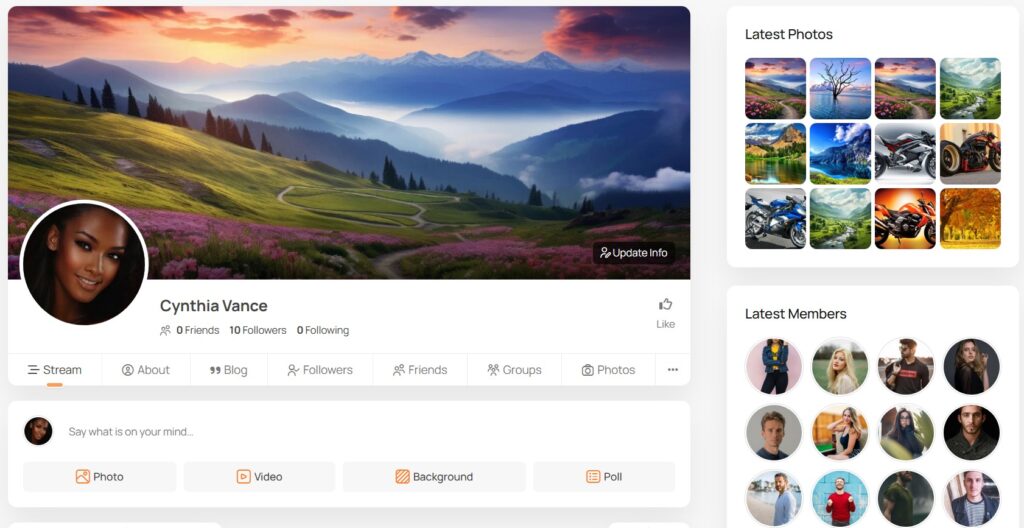Screen dimensions: 1024x528
Task: Choose a post Background option
Action: coord(434,477)
